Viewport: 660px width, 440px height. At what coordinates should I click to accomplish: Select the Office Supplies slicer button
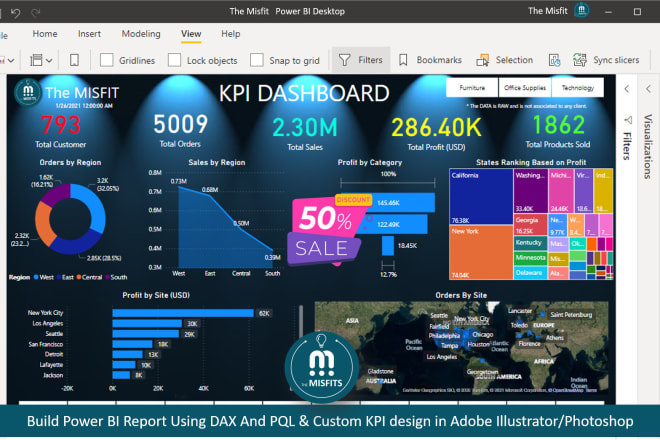(525, 88)
